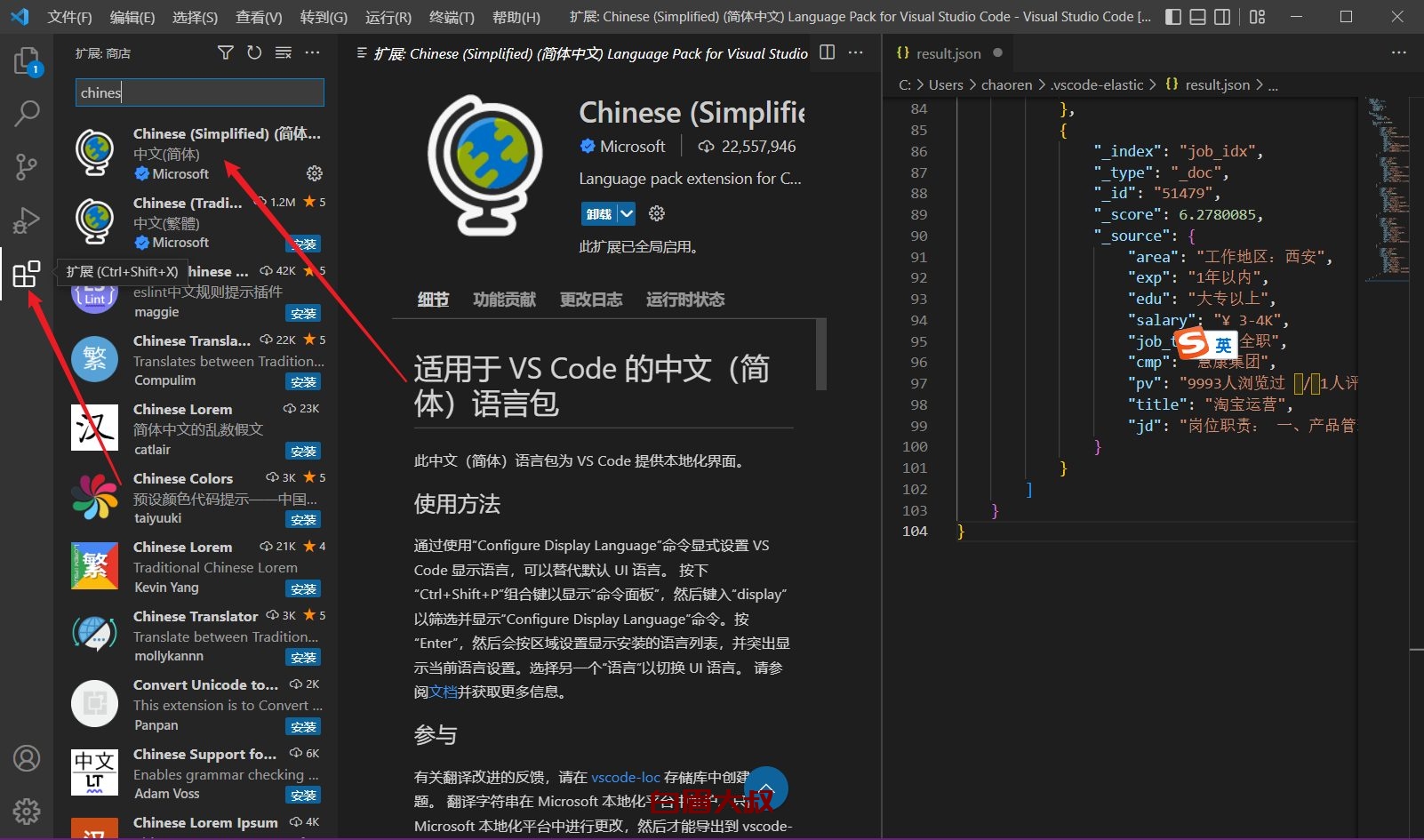The width and height of the screenshot is (1424, 840).
Task: Click the extension search input field
Action: click(x=200, y=92)
